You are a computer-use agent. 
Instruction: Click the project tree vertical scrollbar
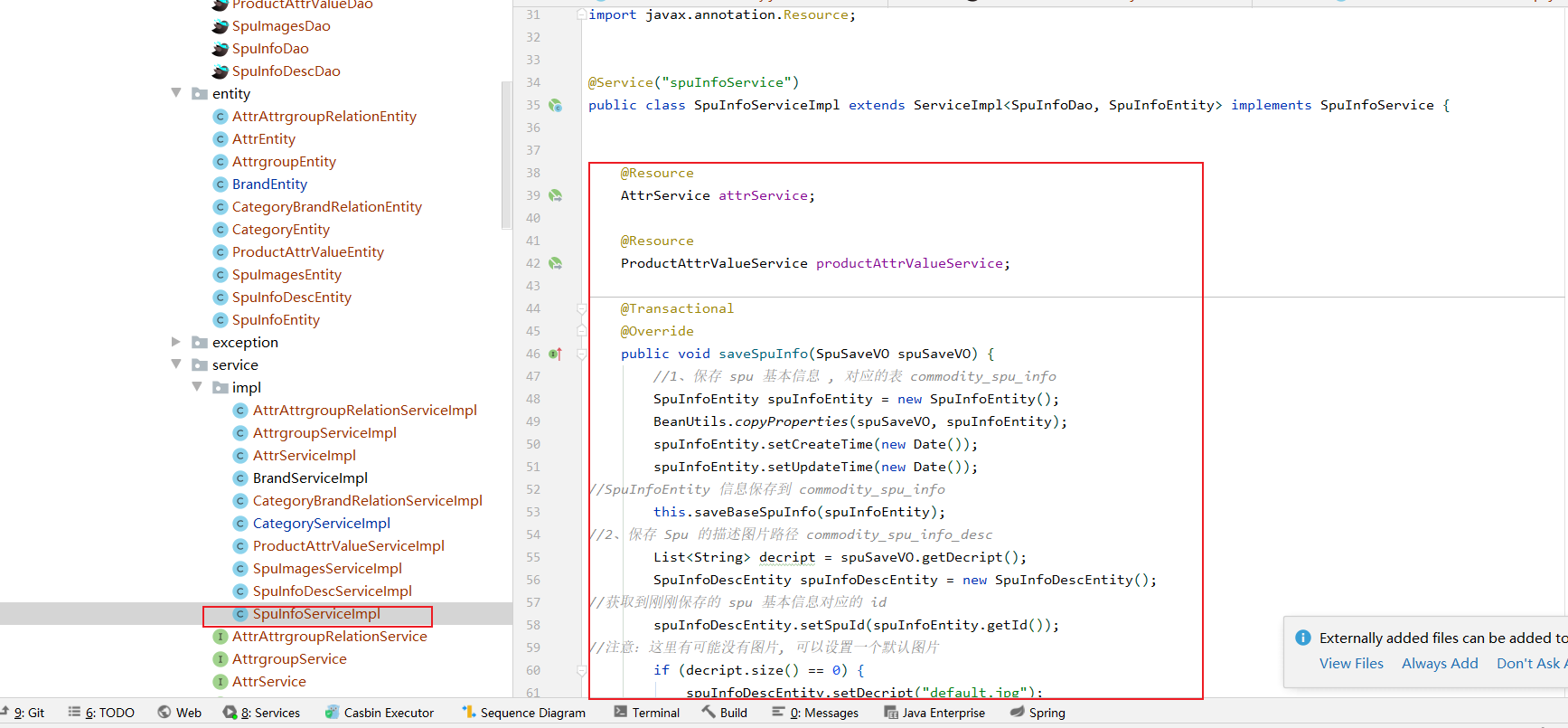click(x=506, y=156)
